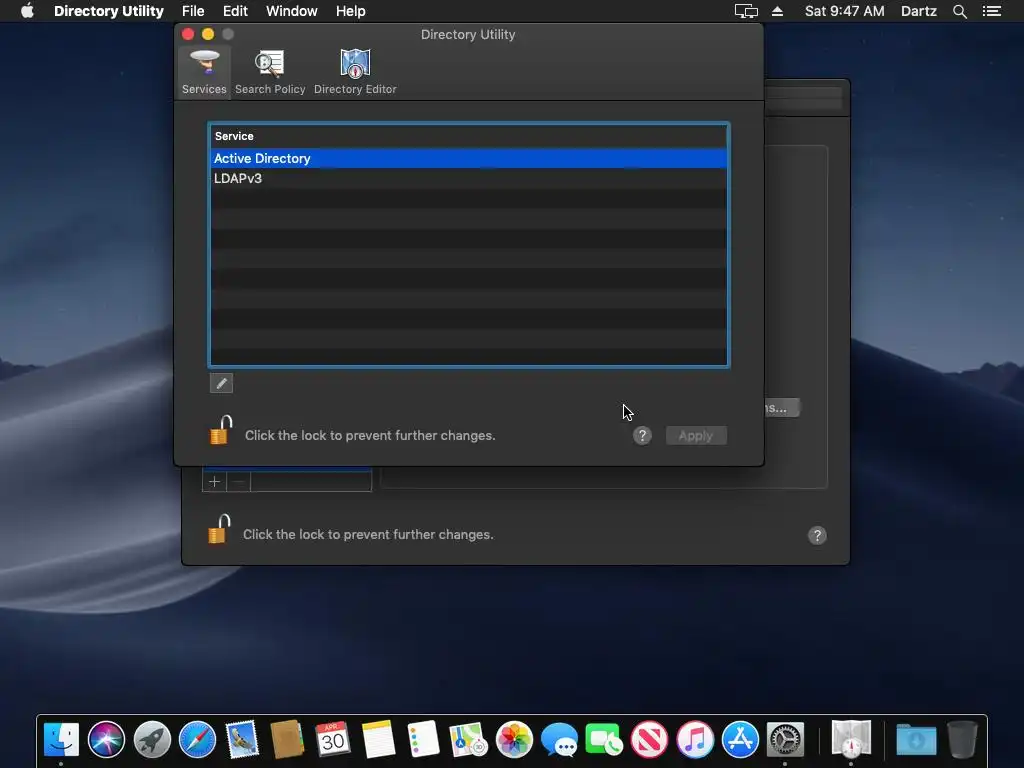The image size is (1024, 768).
Task: Click the Service column header
Action: click(x=468, y=136)
